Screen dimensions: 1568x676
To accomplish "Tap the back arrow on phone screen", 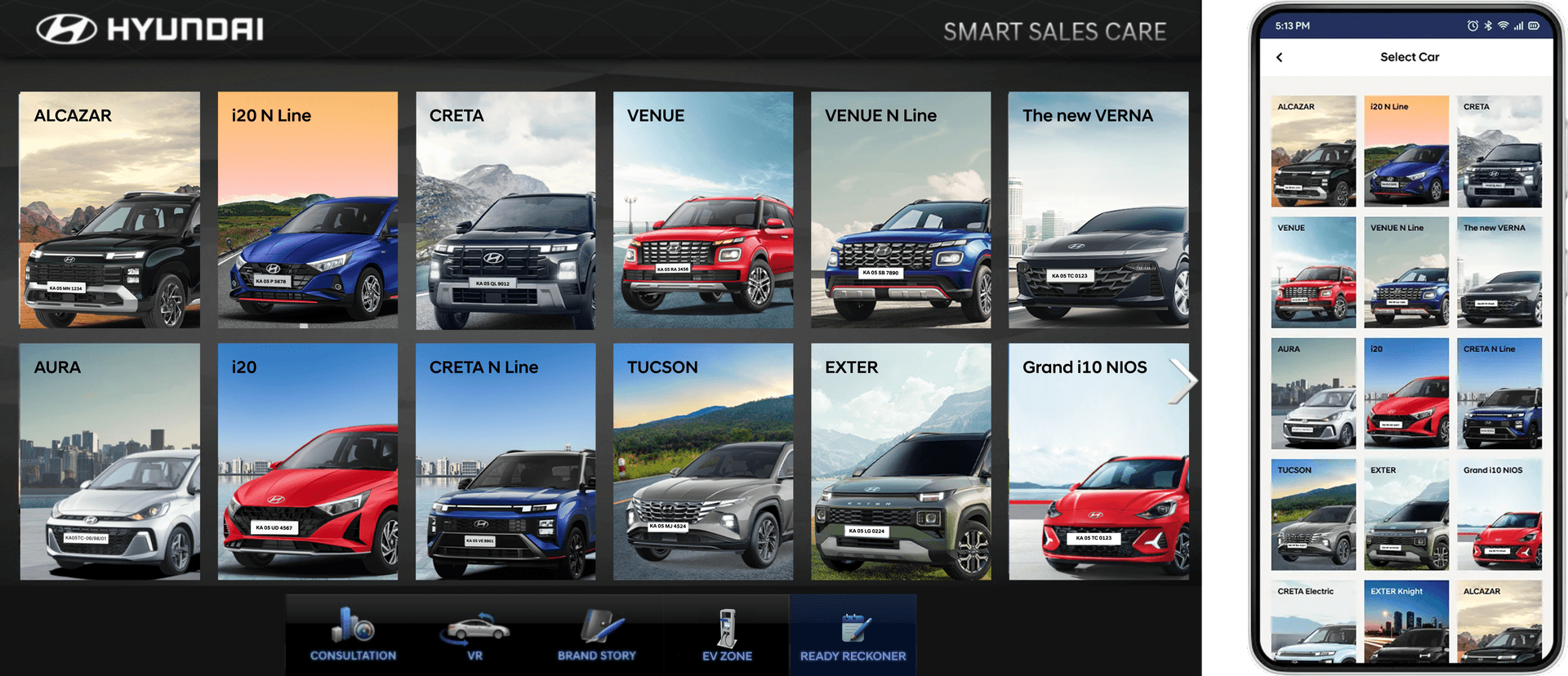I will 1280,57.
